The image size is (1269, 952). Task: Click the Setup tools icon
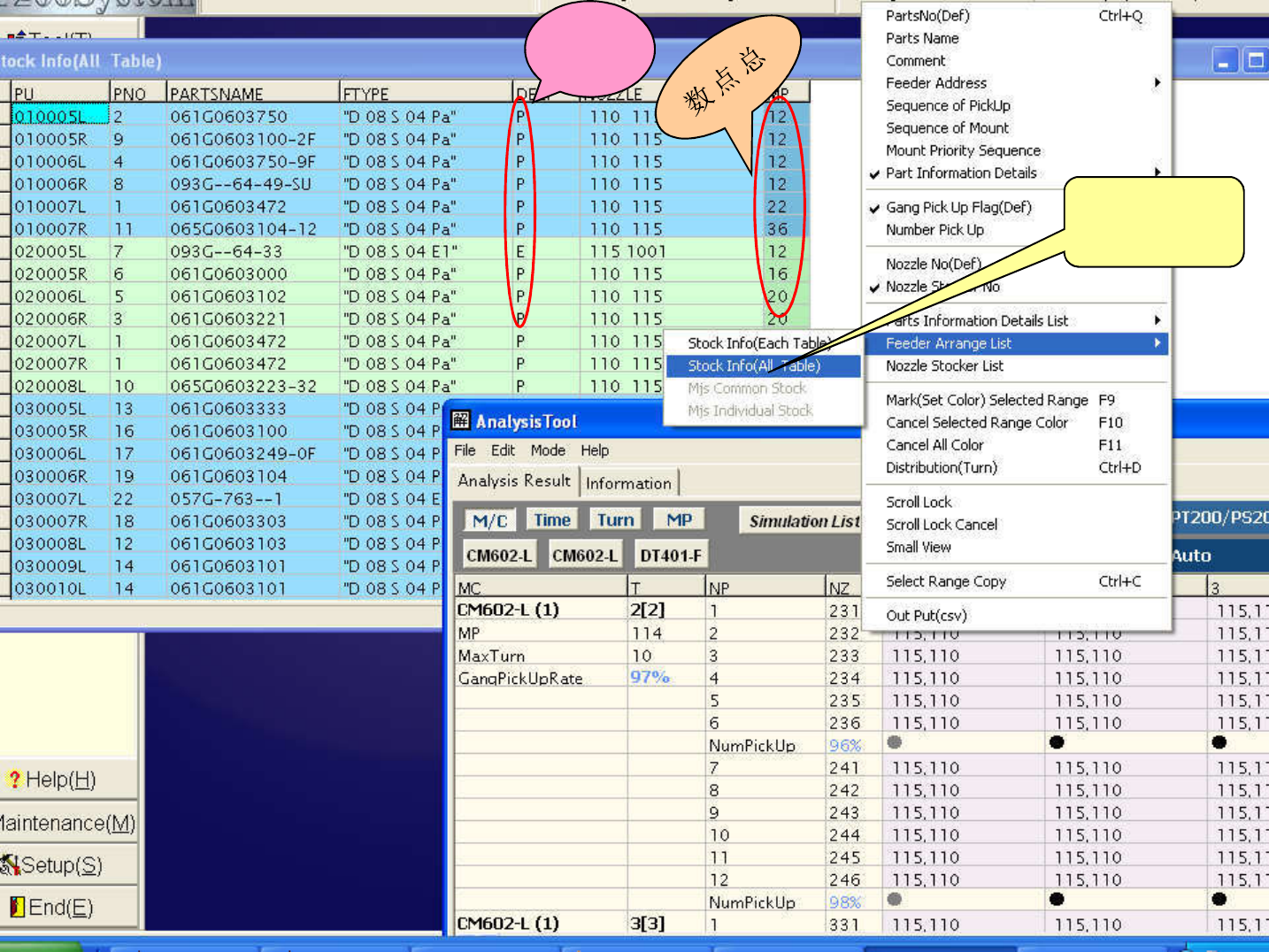tap(10, 865)
